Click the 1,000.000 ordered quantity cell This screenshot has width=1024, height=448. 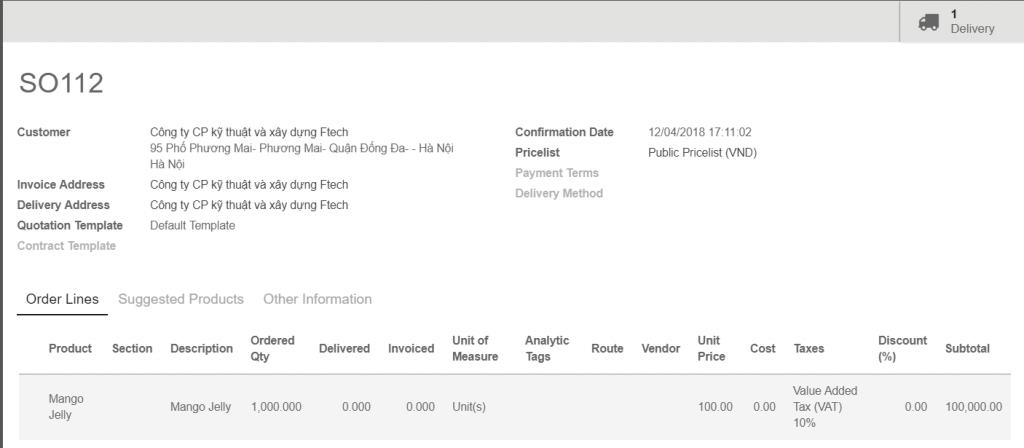click(x=276, y=407)
